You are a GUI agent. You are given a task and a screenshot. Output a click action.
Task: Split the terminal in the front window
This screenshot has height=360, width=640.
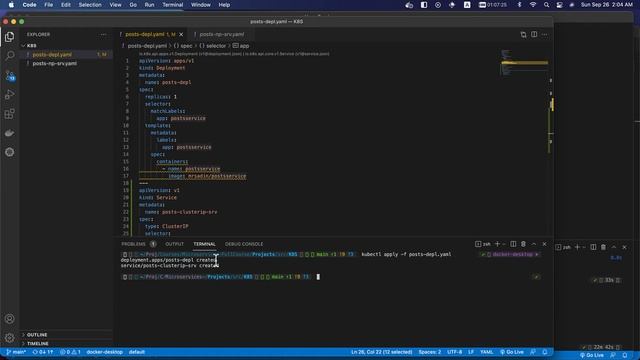(513, 244)
